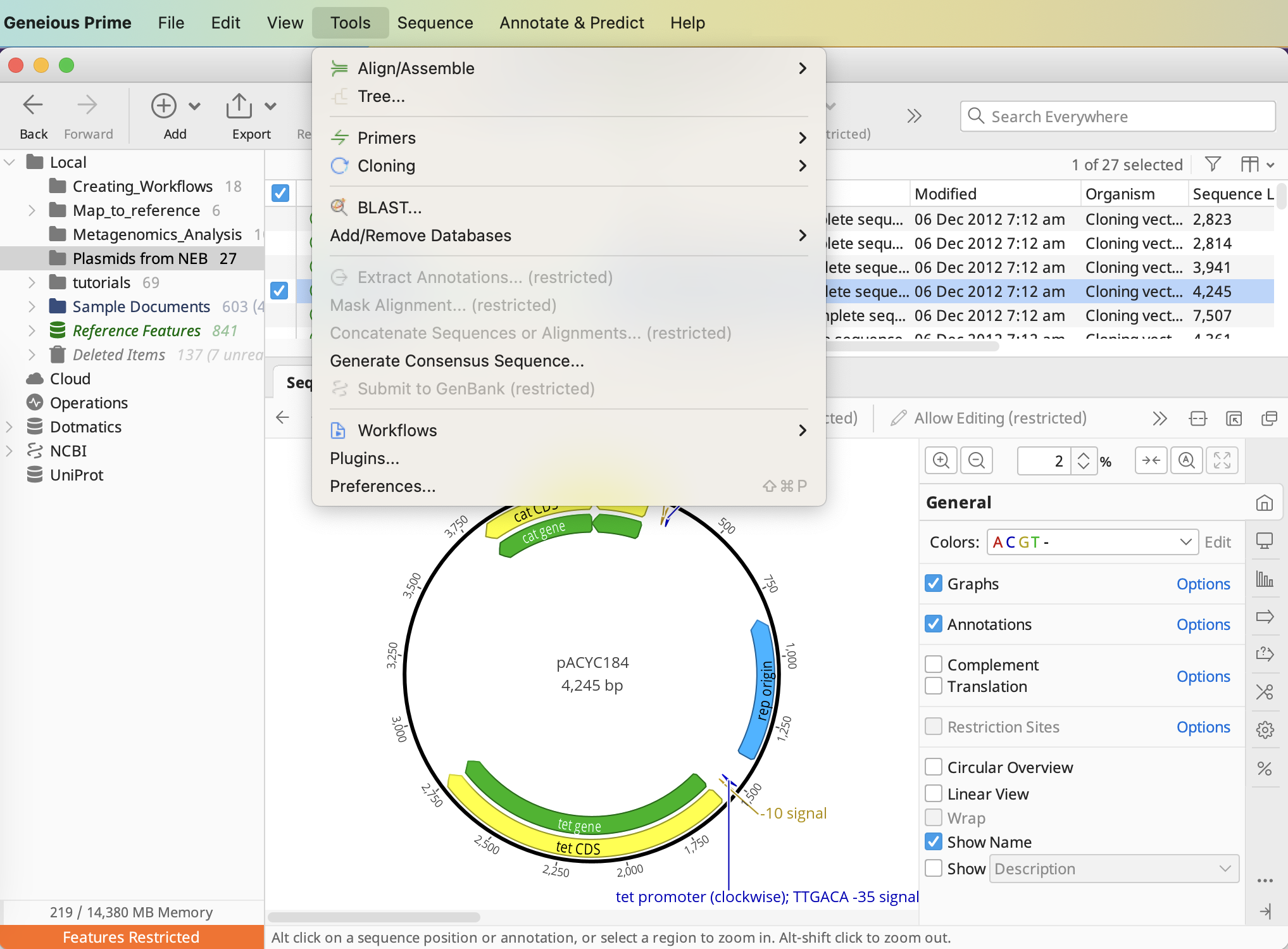Select Generate Consensus Sequence menu item
Screen dimensions: 1288x949
point(457,361)
